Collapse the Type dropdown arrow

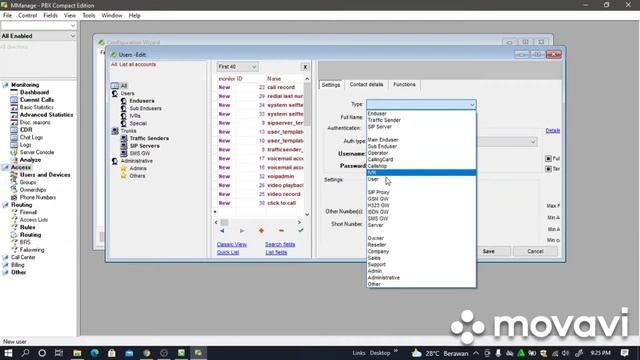click(x=472, y=105)
